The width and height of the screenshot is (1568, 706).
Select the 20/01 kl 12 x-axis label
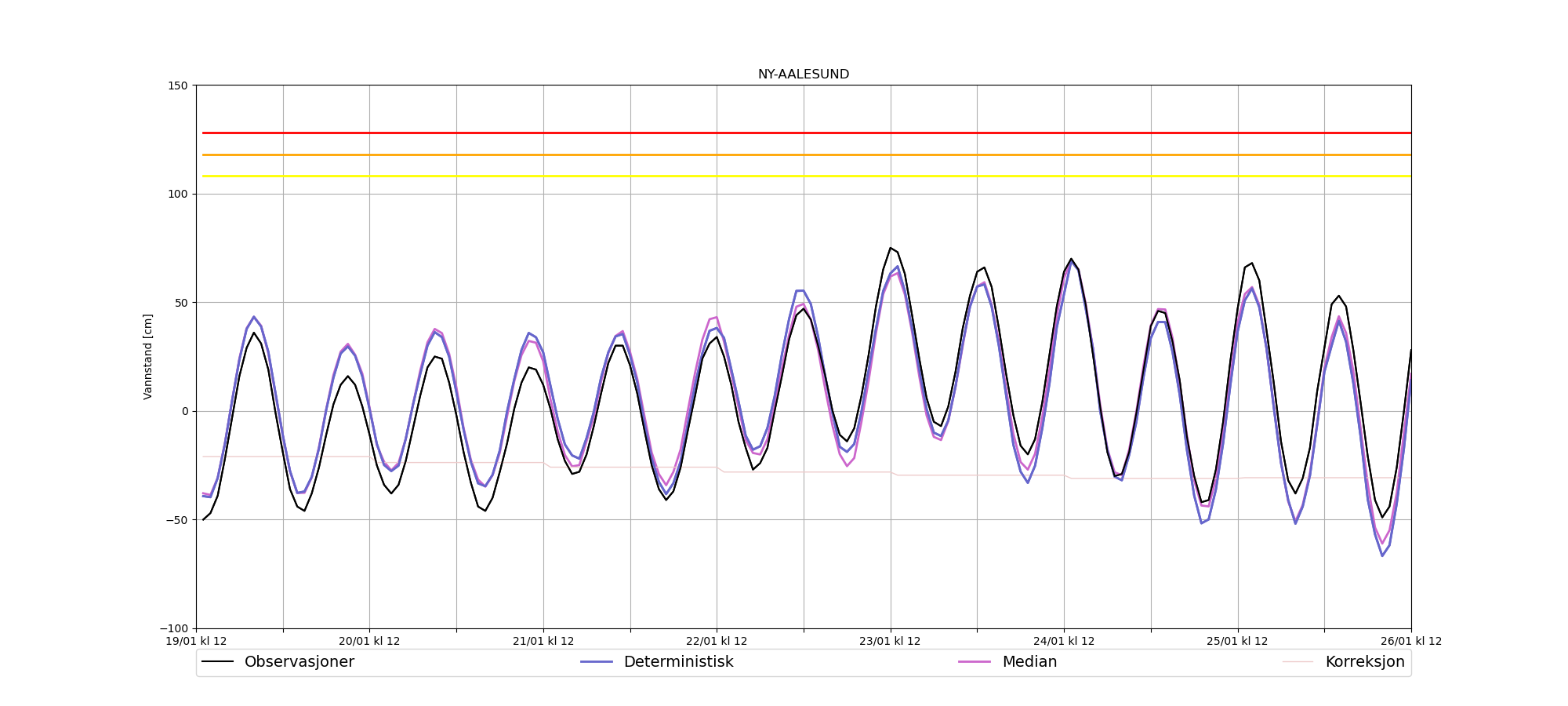pos(369,642)
